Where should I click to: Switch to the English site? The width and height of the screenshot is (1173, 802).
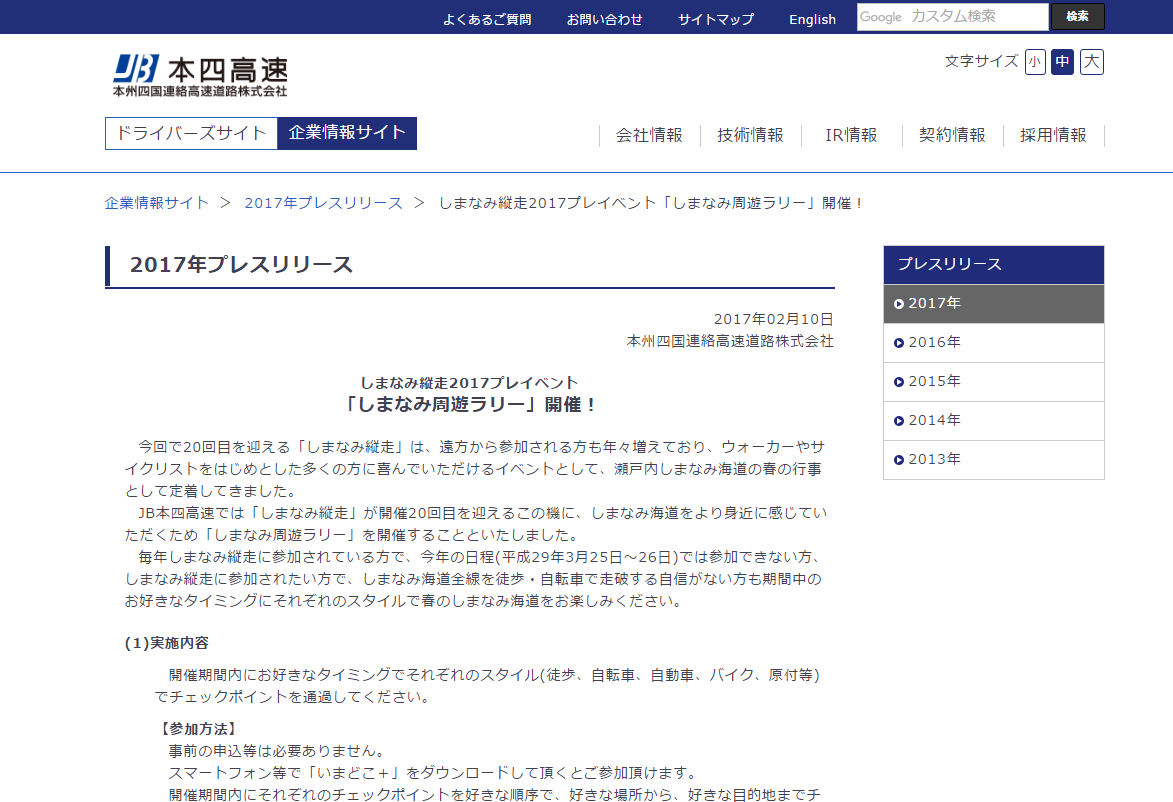coord(812,19)
